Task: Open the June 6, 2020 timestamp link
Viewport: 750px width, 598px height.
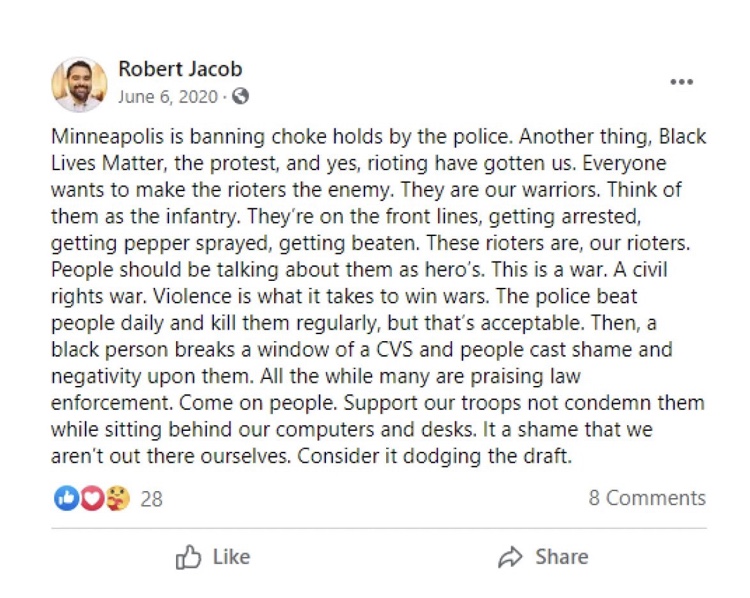Action: point(168,97)
